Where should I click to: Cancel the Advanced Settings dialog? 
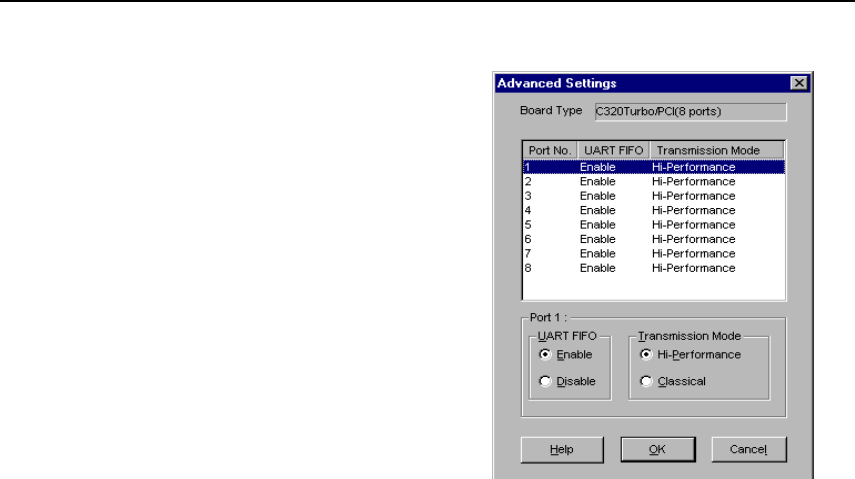tap(749, 449)
